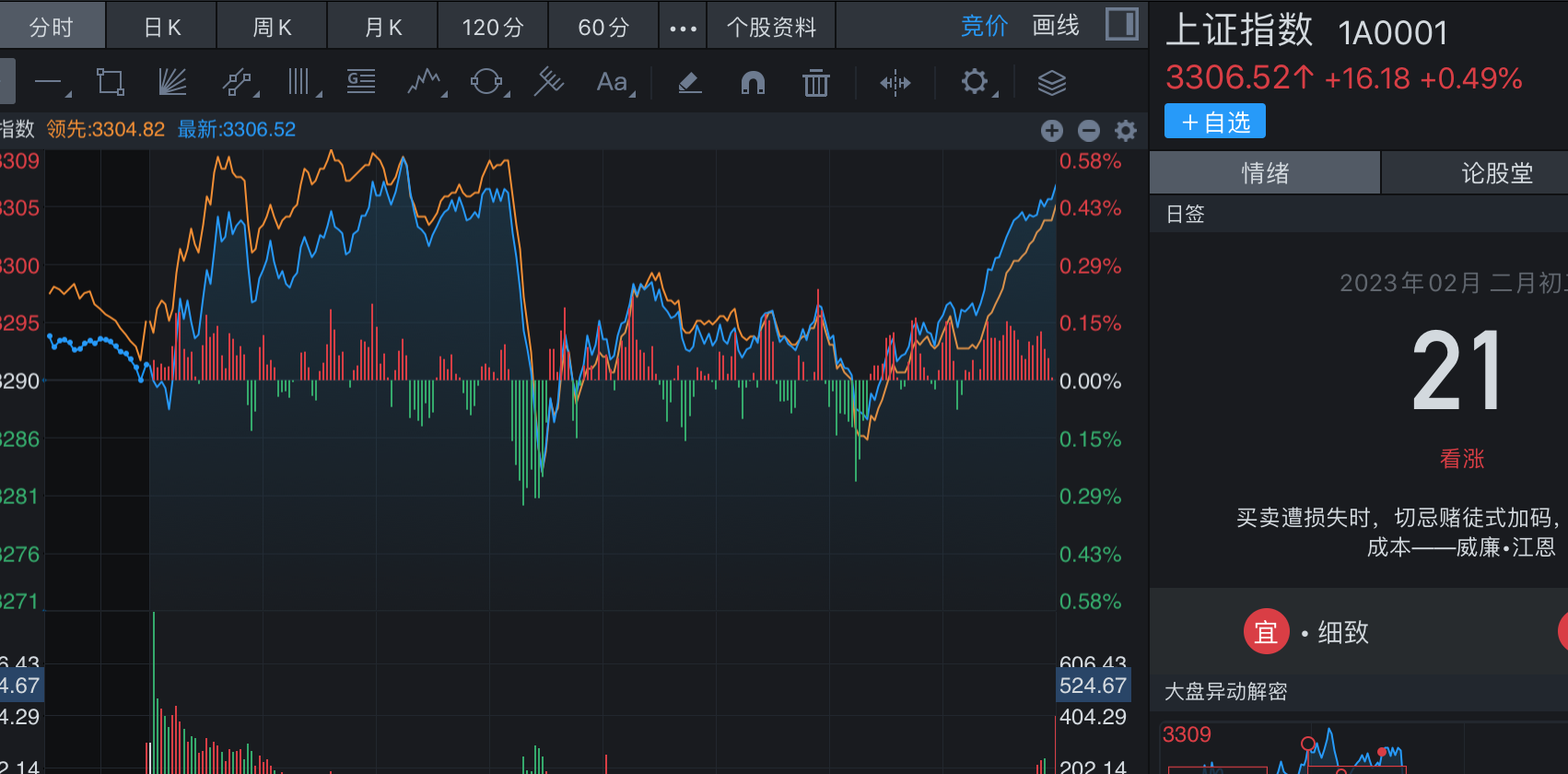Image resolution: width=1568 pixels, height=774 pixels.
Task: Zoom in chart with plus circle button
Action: tap(1051, 131)
